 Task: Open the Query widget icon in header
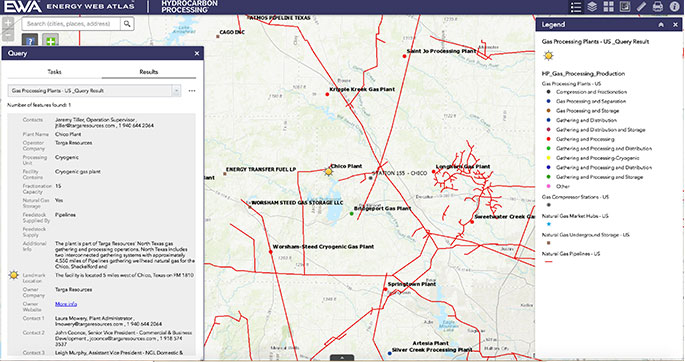pyautogui.click(x=625, y=7)
